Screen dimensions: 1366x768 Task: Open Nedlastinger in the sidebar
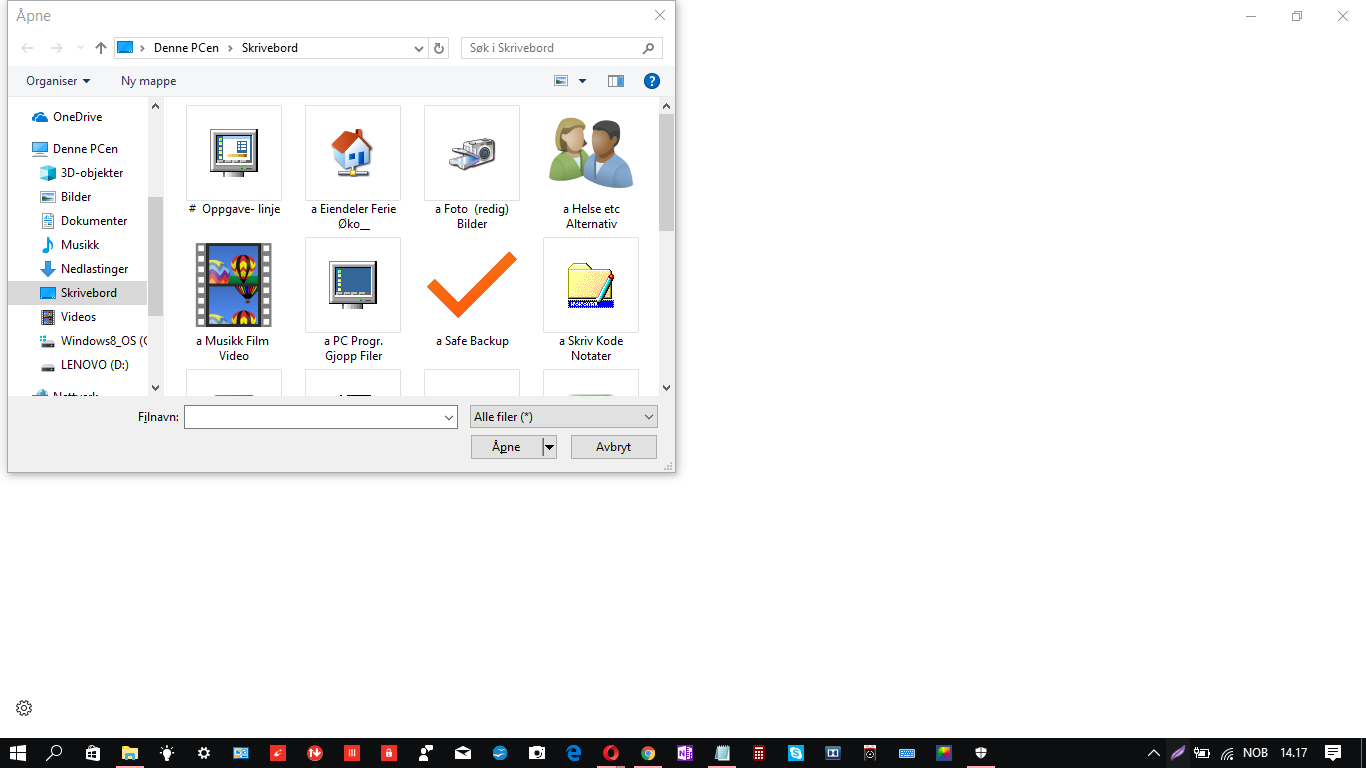[94, 269]
